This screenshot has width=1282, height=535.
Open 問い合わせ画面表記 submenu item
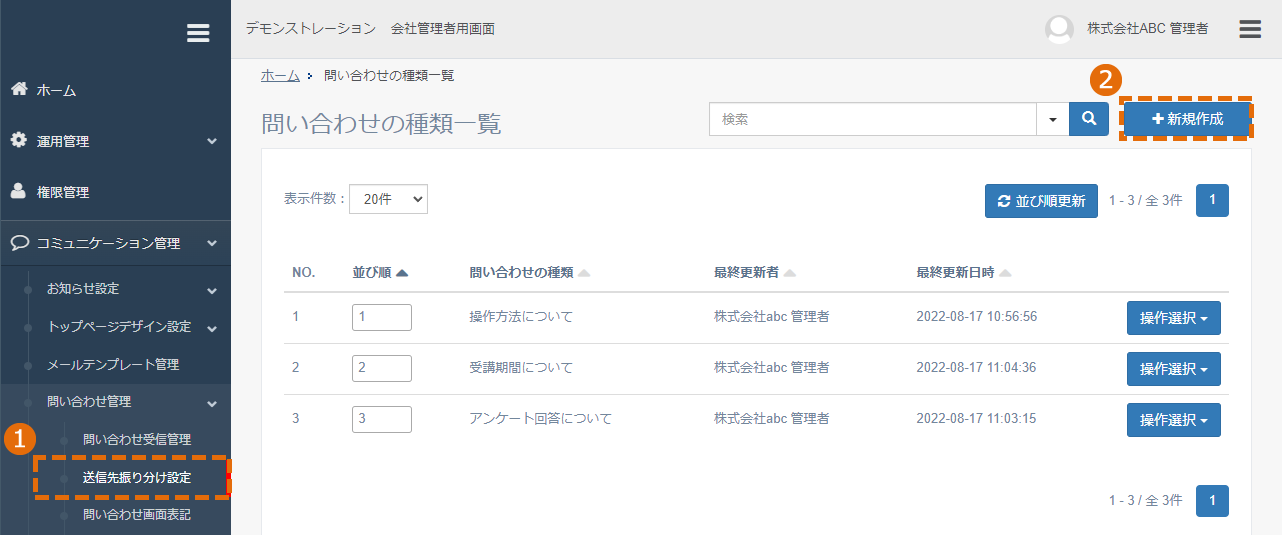(137, 515)
